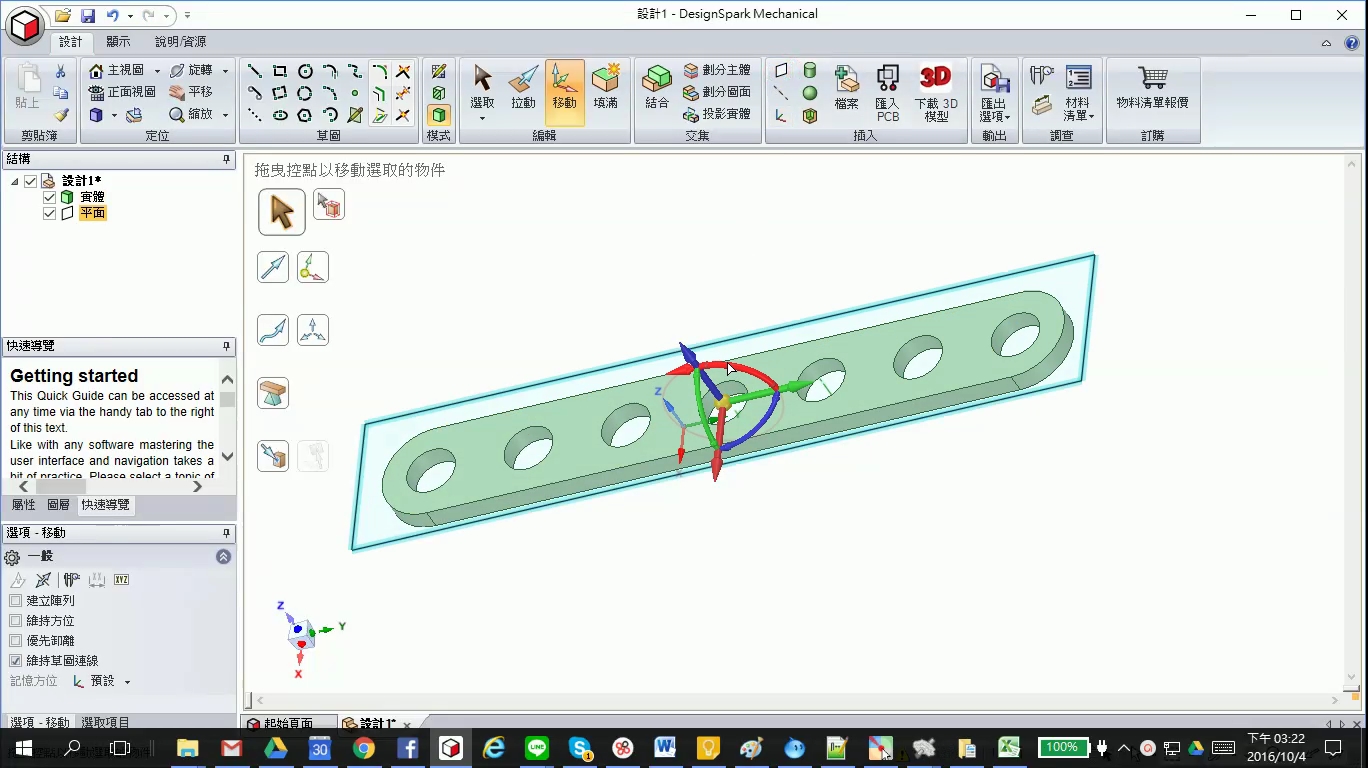The image size is (1368, 768).
Task: Open the 主視圖 dropdown arrow
Action: click(157, 71)
